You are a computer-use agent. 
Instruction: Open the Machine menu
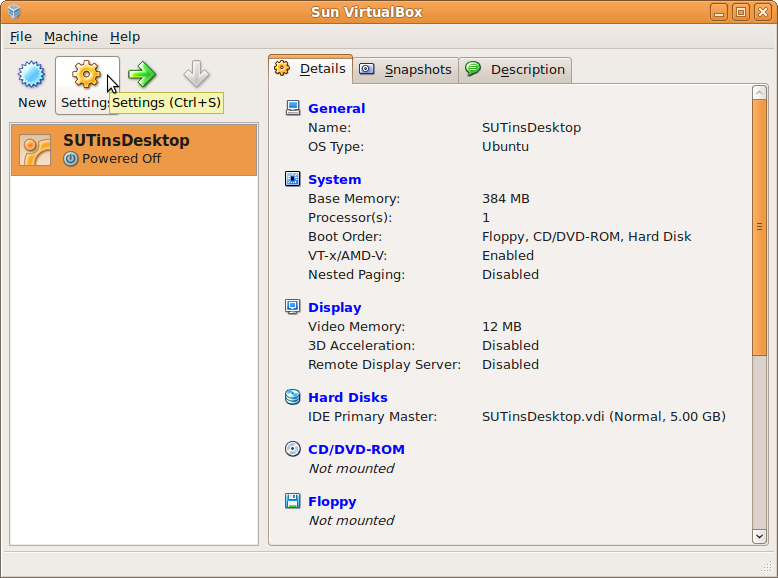point(71,37)
